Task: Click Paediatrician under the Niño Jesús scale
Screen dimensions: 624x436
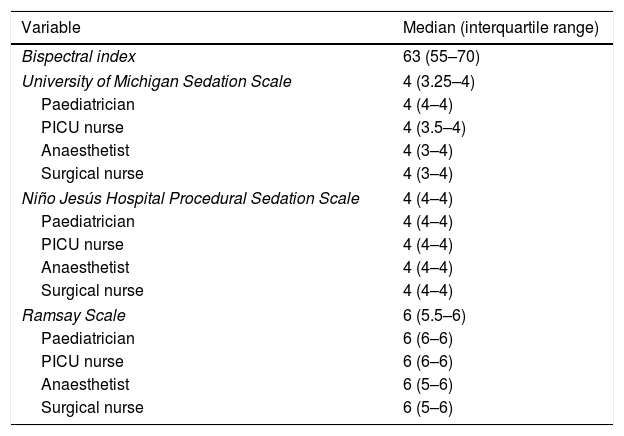Action: [88, 221]
